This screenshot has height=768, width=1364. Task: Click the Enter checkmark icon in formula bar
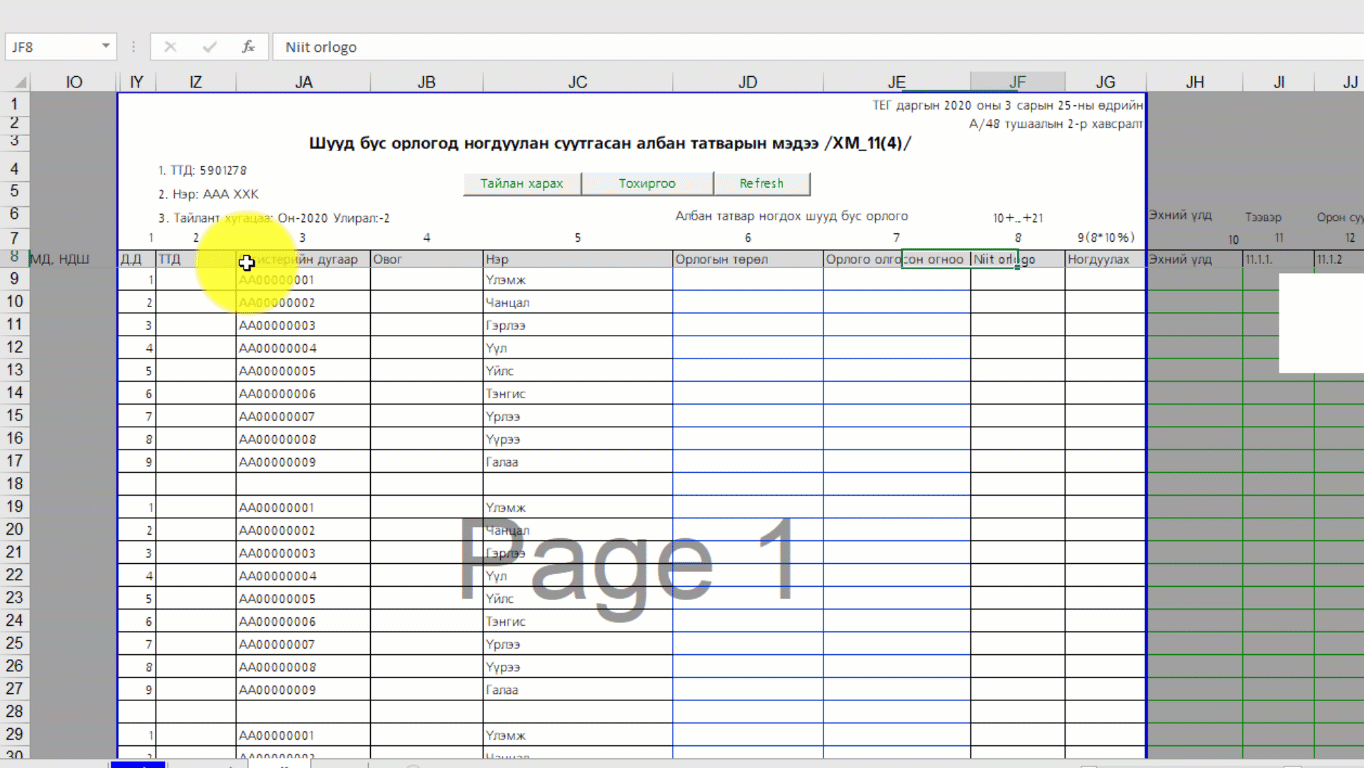[209, 47]
